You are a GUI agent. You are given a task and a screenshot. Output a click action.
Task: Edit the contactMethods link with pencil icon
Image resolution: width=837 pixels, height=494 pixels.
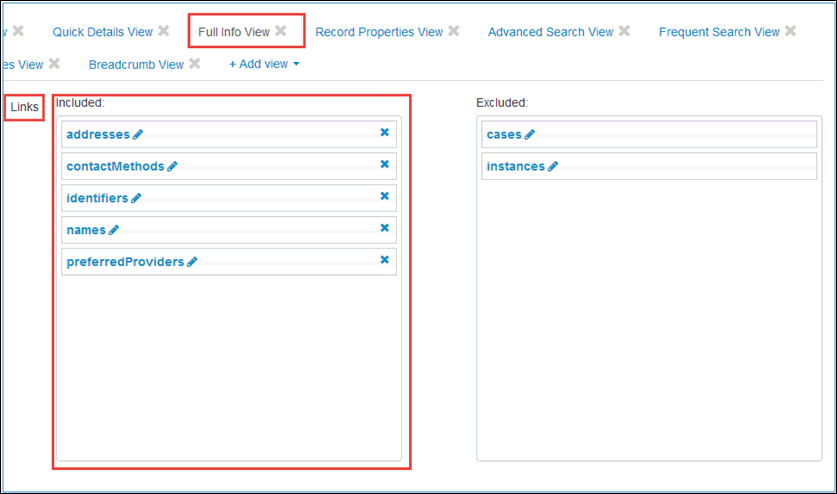click(x=172, y=166)
